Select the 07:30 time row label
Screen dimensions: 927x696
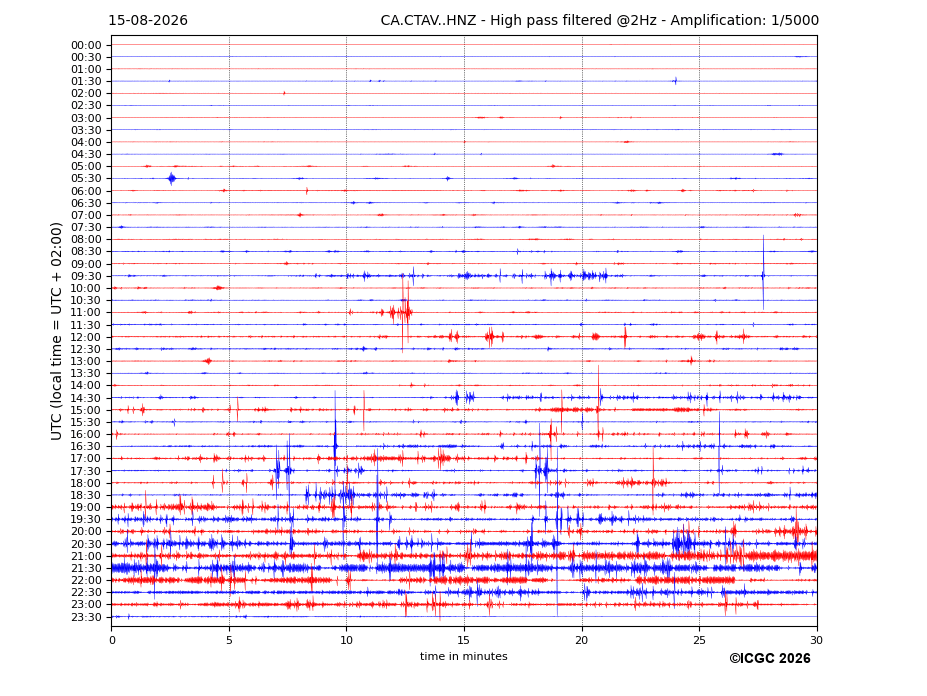[86, 228]
